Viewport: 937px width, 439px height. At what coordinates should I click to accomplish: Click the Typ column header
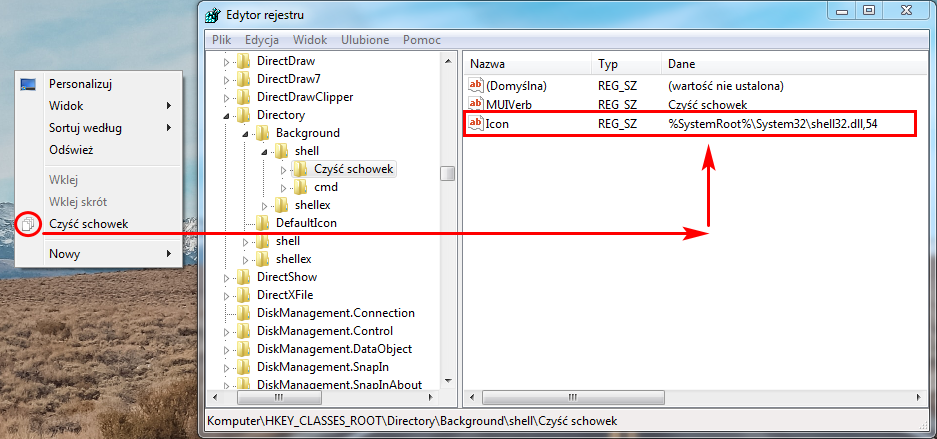tap(627, 64)
